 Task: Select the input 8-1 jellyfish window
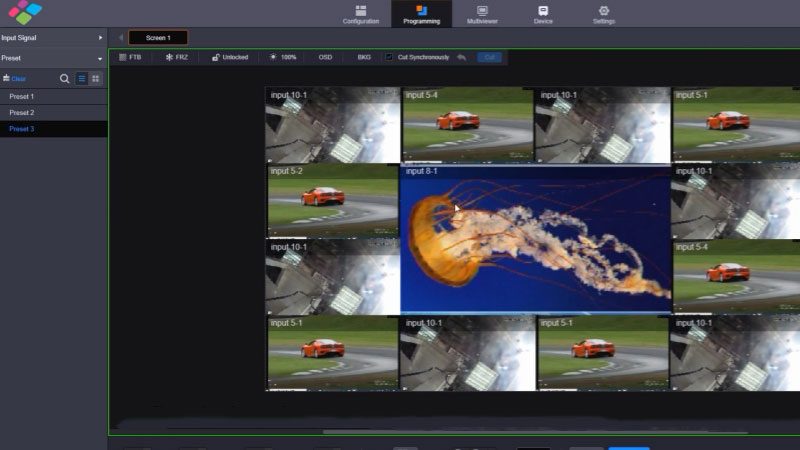[536, 239]
